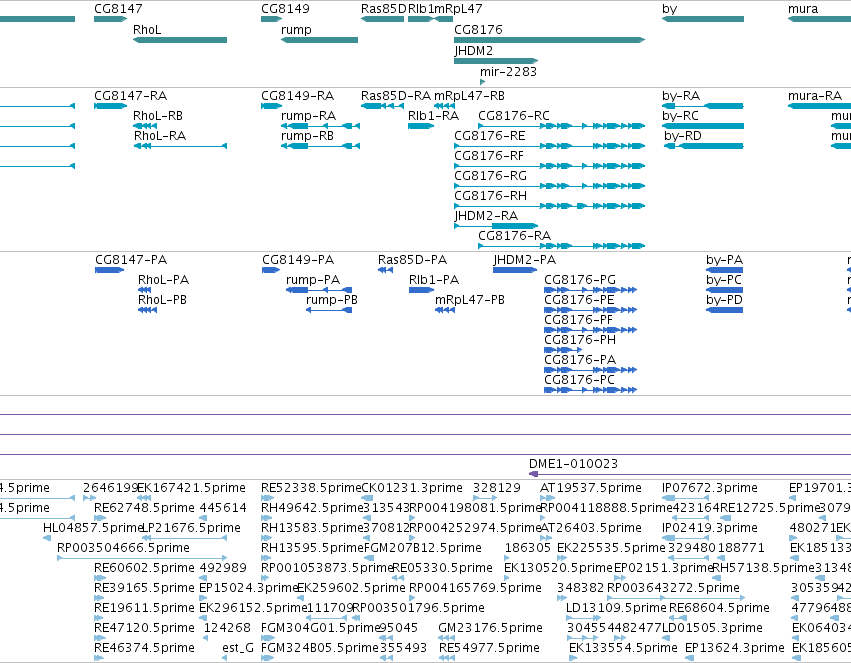Open the by-RD transcript label

pyautogui.click(x=683, y=136)
